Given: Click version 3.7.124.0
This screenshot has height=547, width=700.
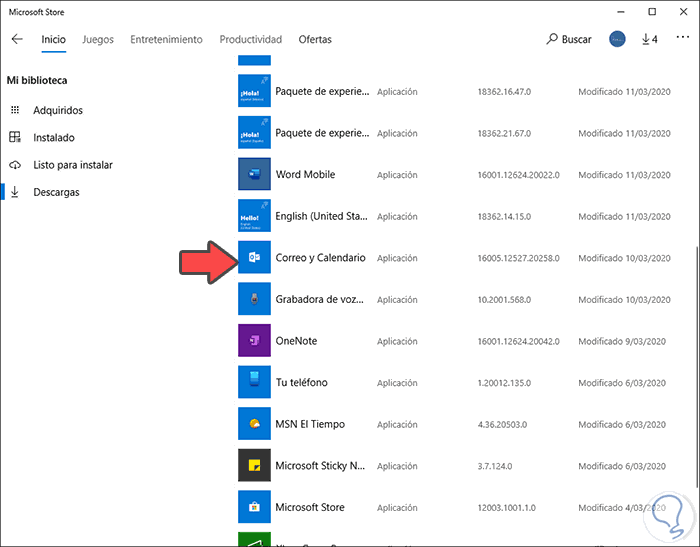Looking at the screenshot, I should click(495, 466).
